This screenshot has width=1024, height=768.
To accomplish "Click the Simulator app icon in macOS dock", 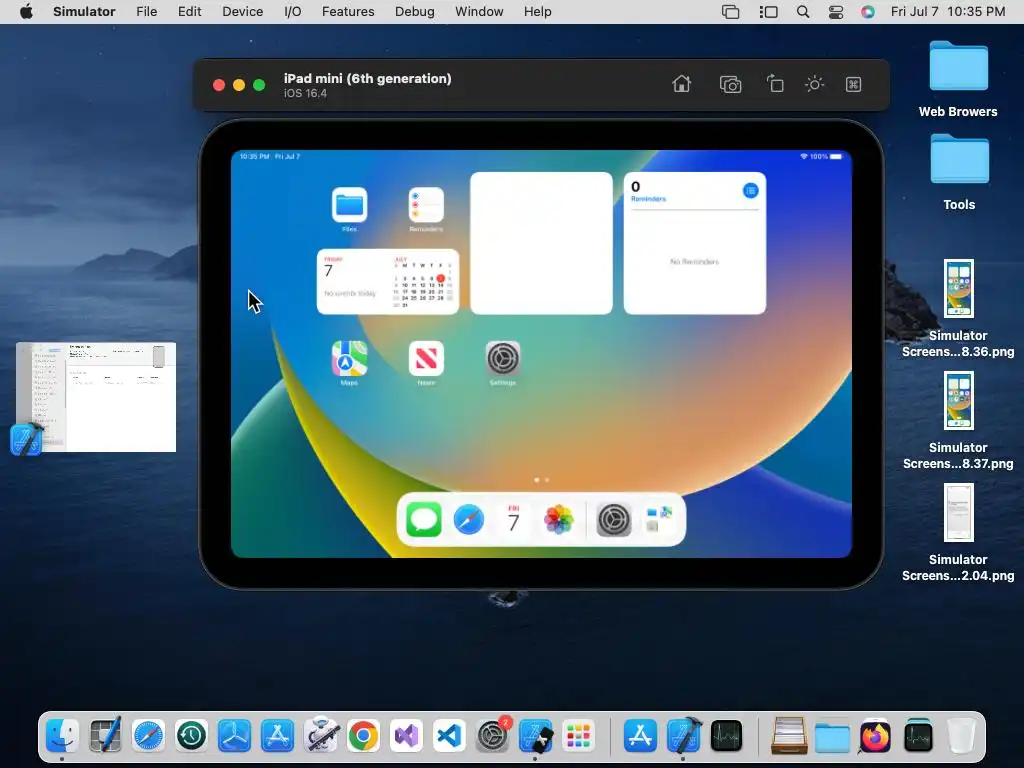I will [536, 736].
